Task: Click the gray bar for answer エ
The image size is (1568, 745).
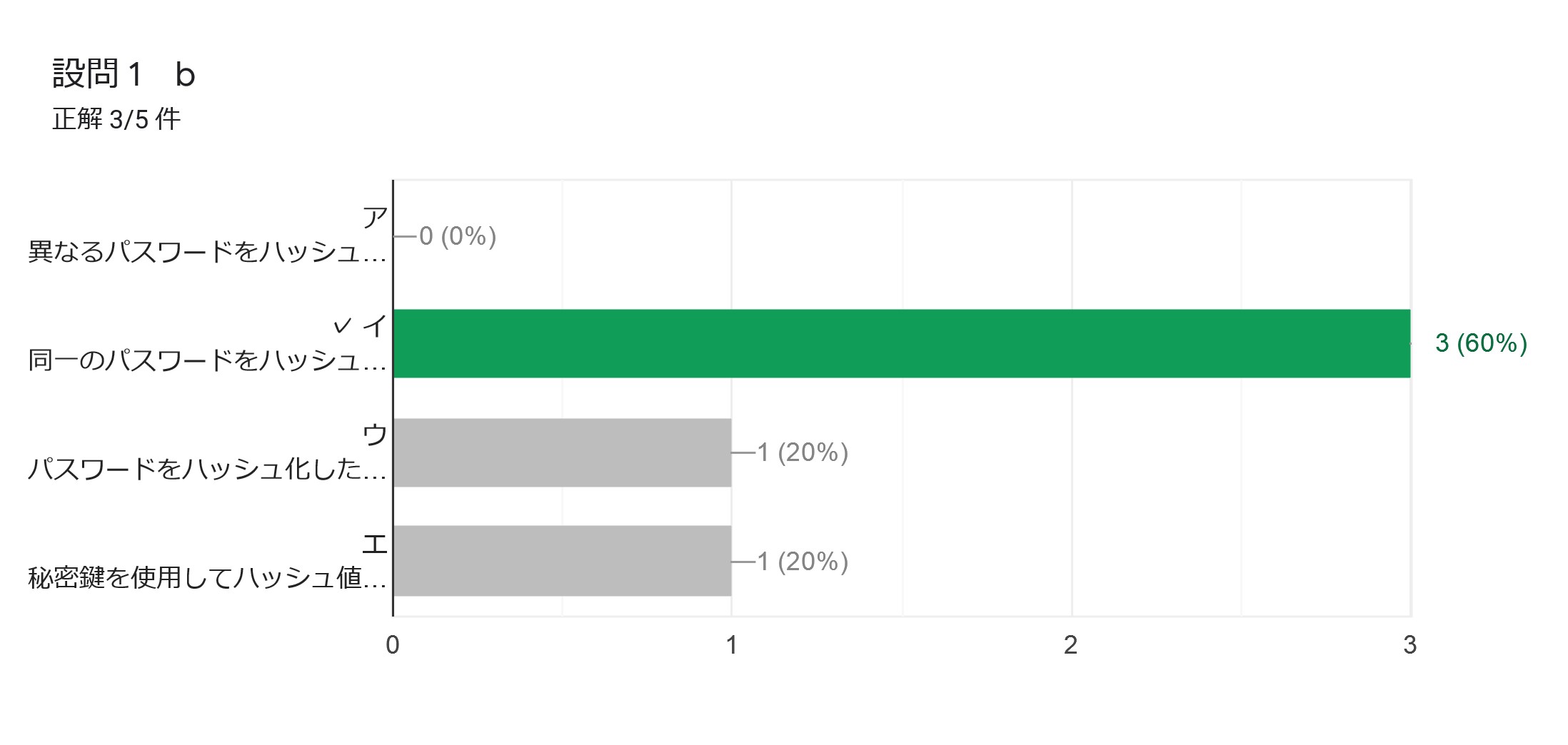Action: coord(563,561)
